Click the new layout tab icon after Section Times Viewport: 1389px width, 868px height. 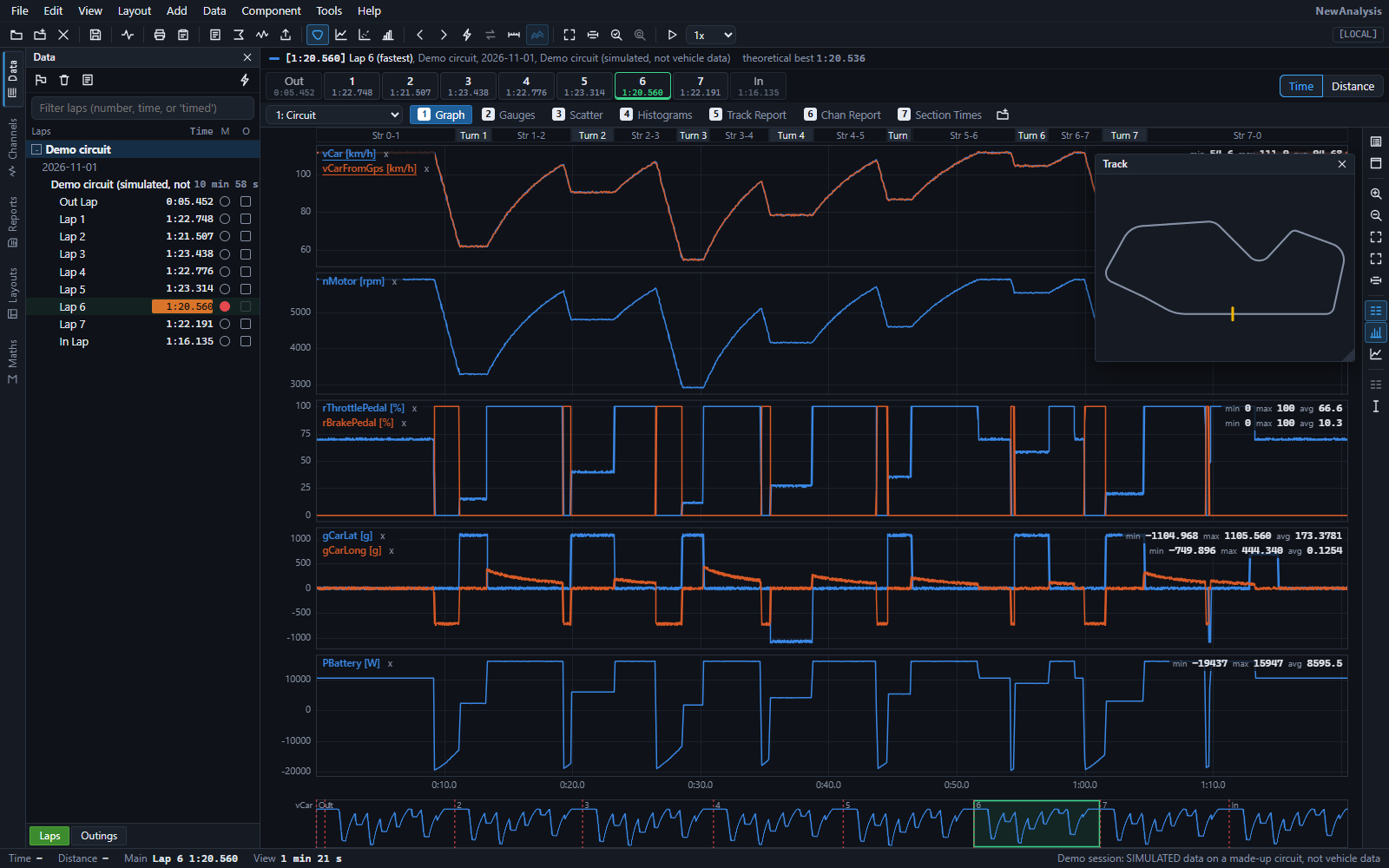coord(1003,115)
